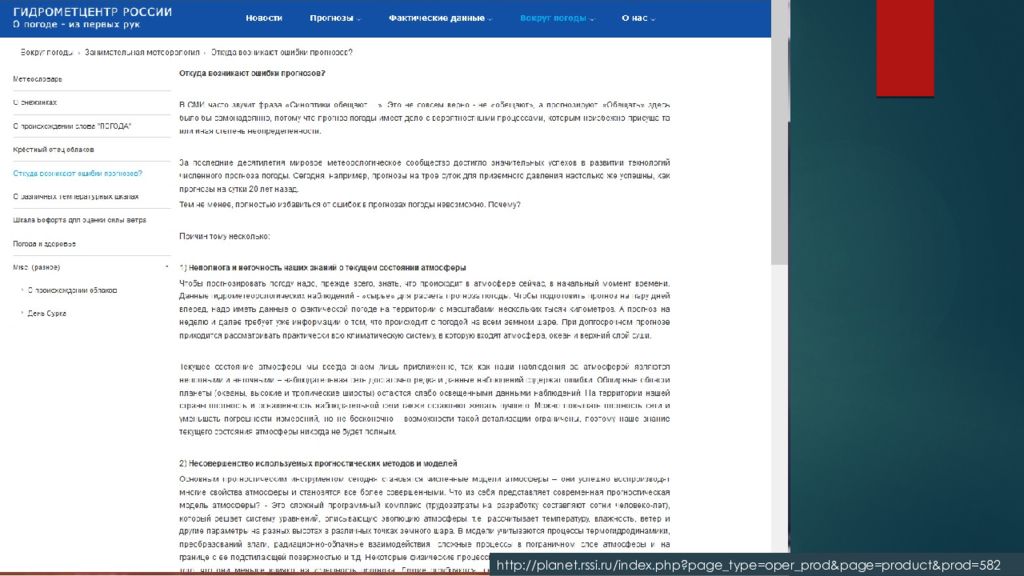This screenshot has height=576, width=1024.
Task: Click the text "Причин тому несколько:"
Action: 225,236
